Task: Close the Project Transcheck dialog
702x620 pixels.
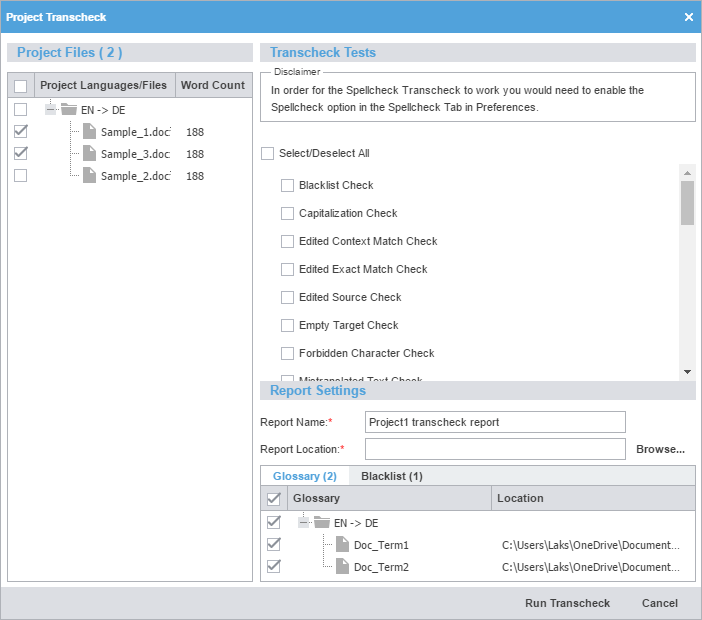Action: tap(689, 17)
